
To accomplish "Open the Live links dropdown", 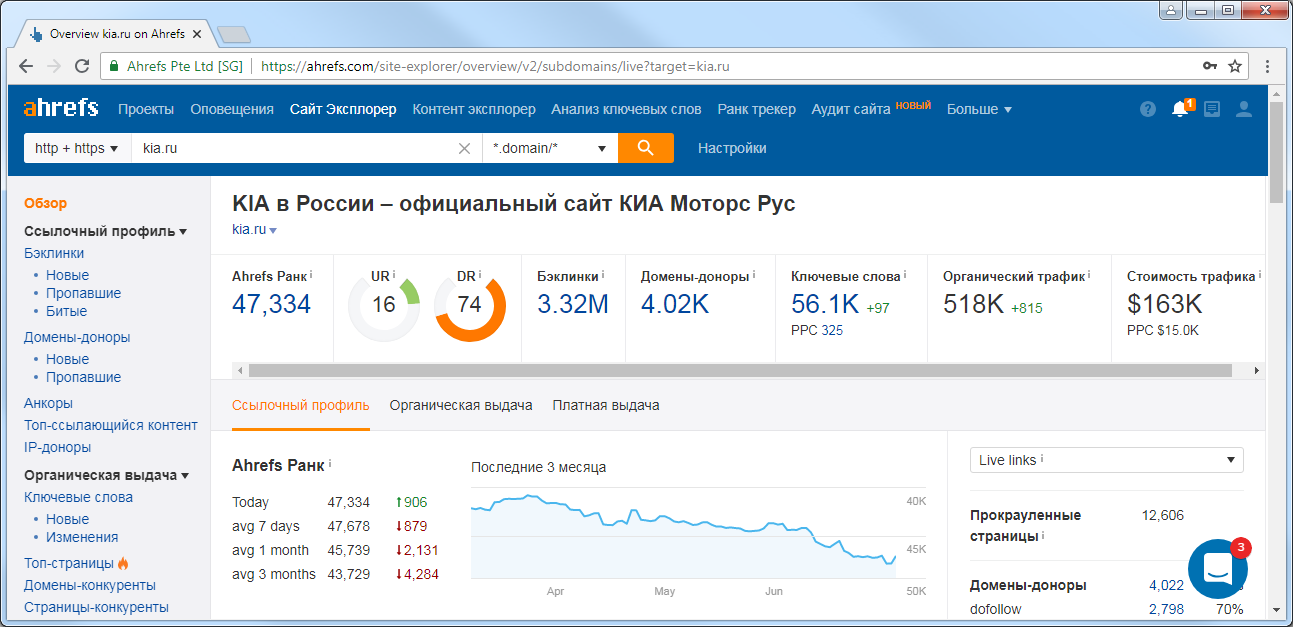I will tap(1107, 460).
